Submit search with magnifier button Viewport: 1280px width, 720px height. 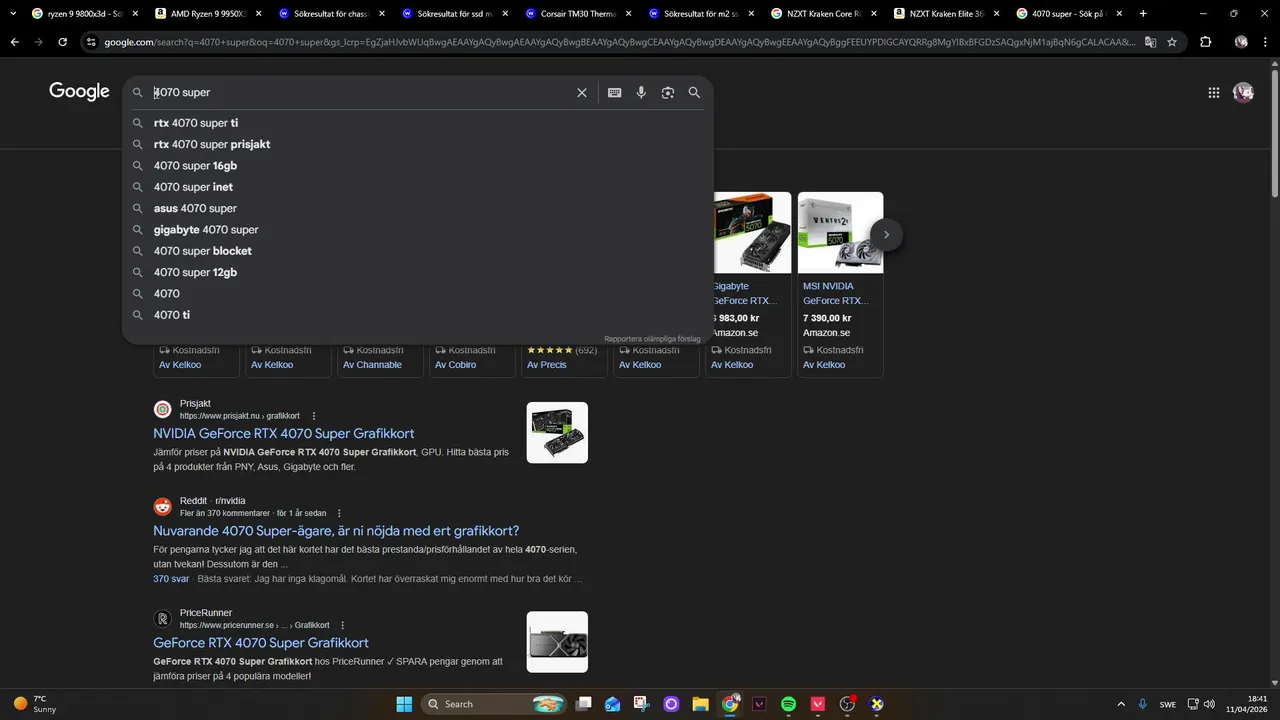(694, 92)
